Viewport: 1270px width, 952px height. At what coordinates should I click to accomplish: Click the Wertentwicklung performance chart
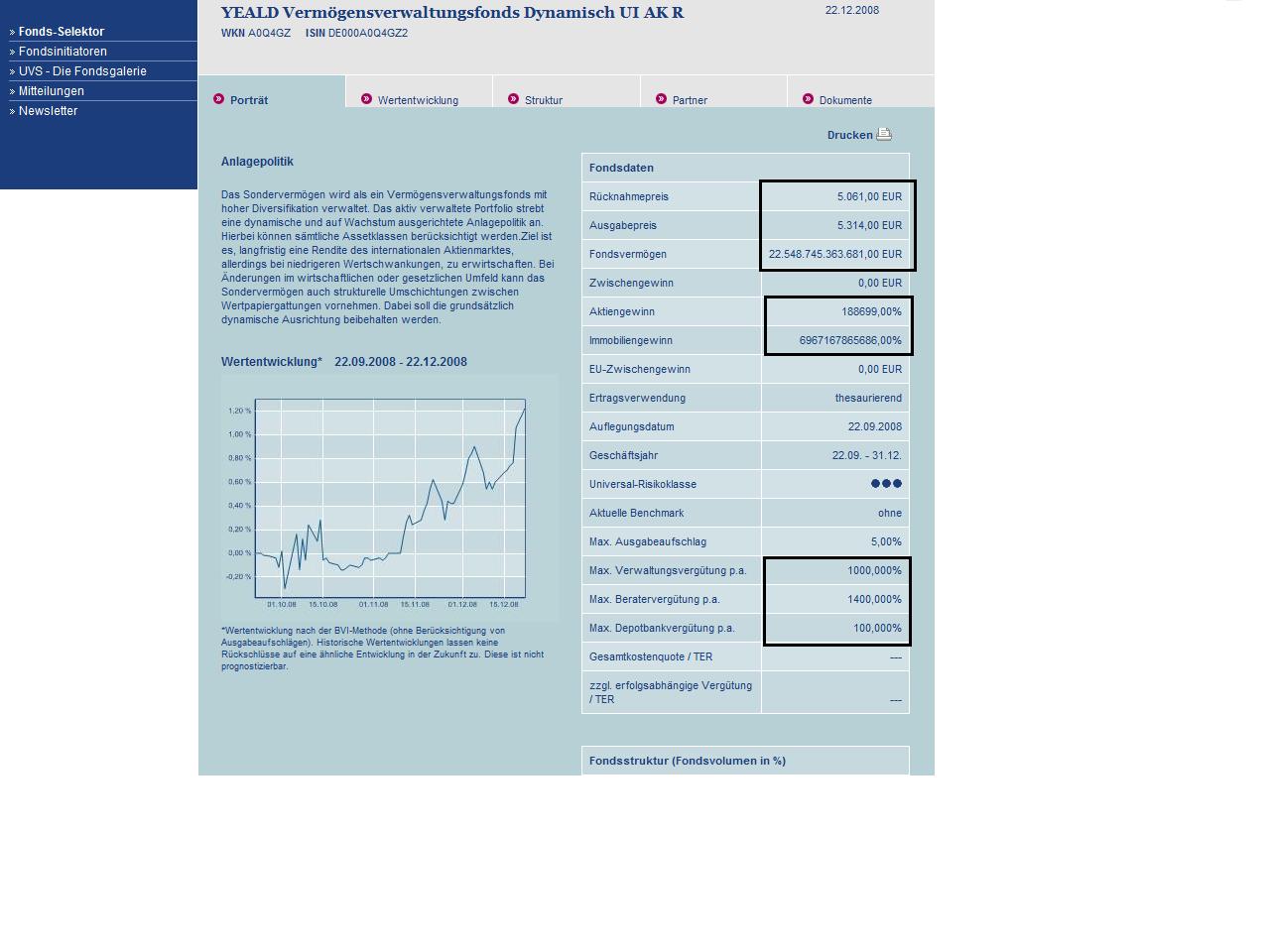tap(389, 498)
